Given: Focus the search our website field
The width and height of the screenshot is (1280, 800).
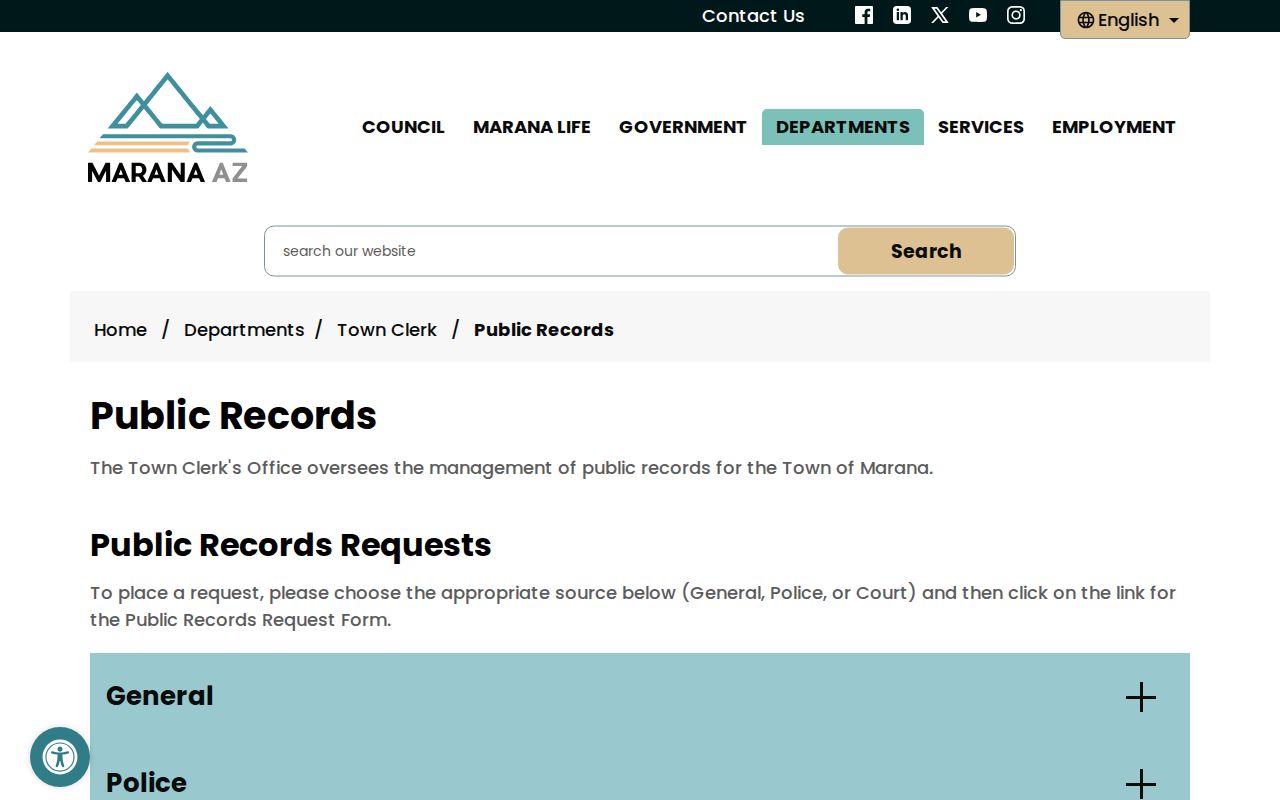Looking at the screenshot, I should point(552,251).
